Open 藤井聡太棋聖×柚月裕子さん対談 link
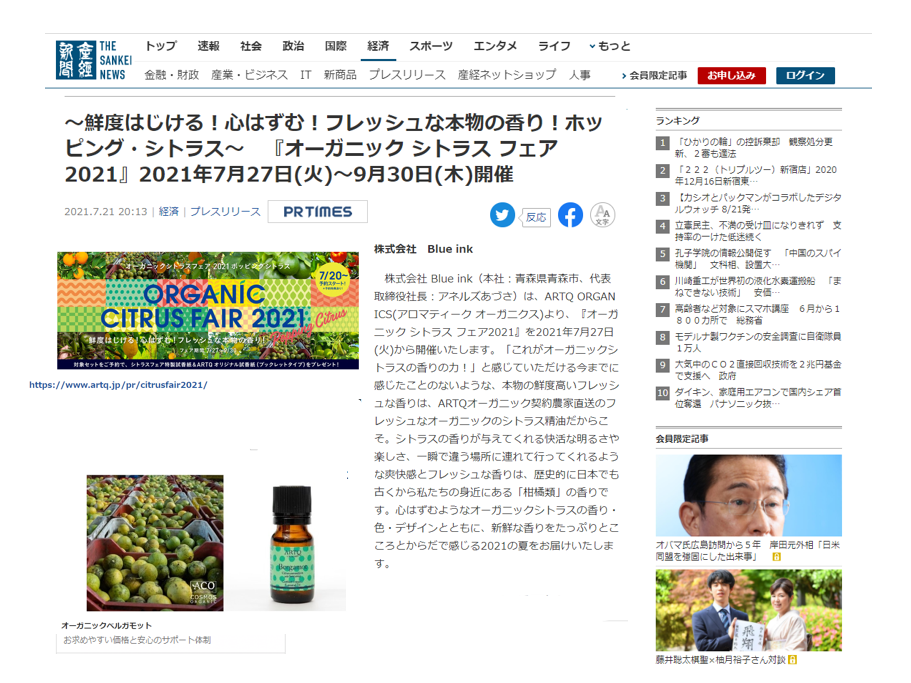 [720, 660]
